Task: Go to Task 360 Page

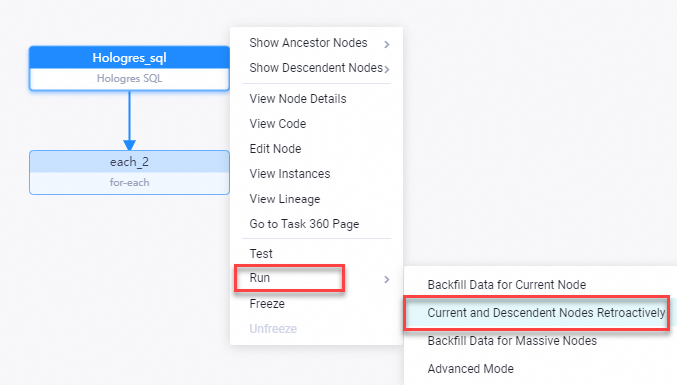Action: tap(304, 224)
